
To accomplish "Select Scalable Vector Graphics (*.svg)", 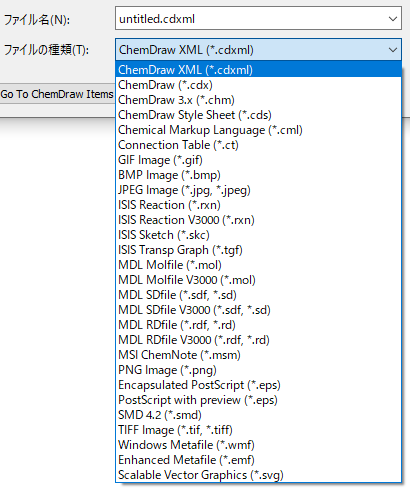I will 258,475.
